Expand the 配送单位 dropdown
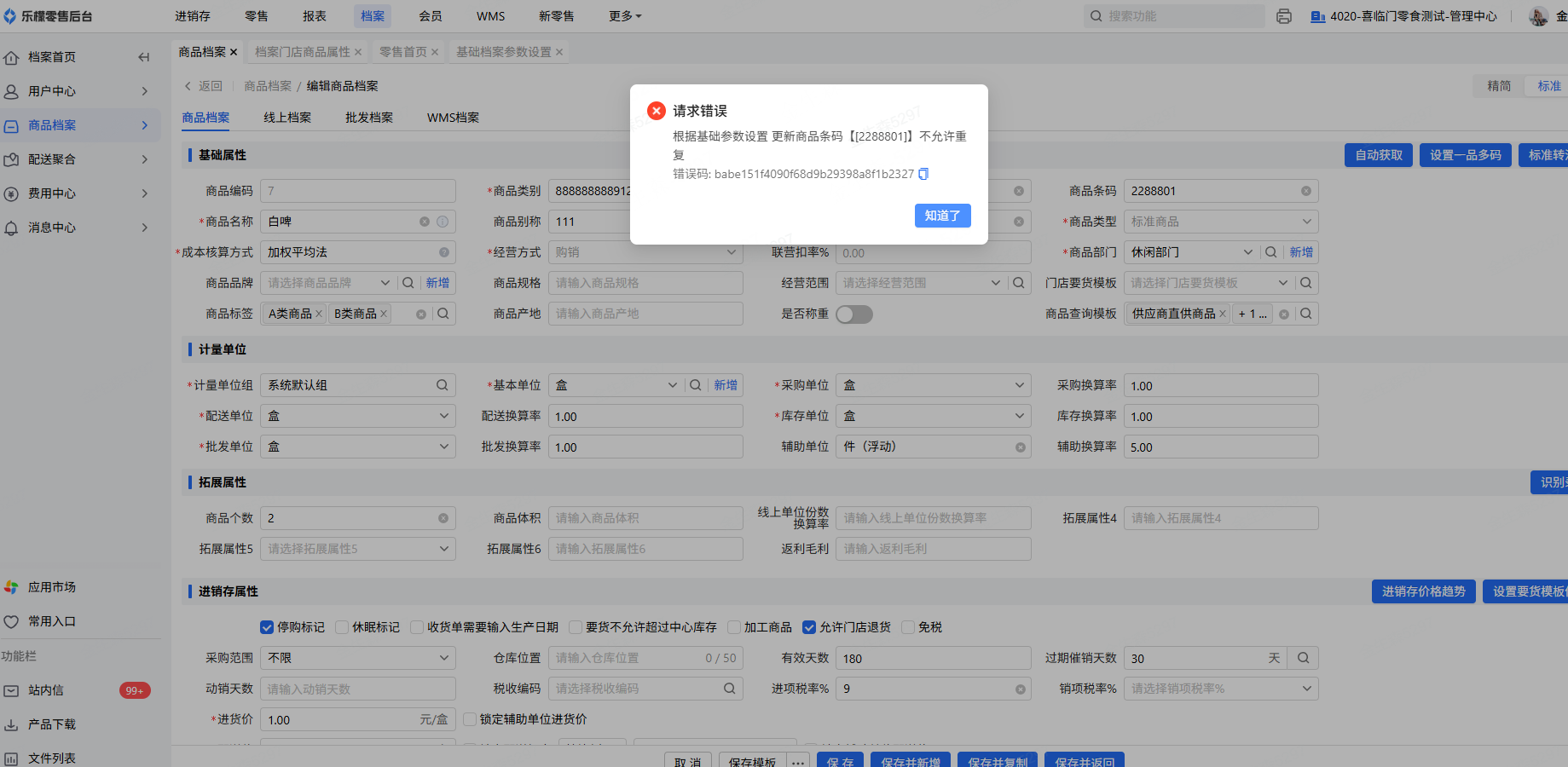The width and height of the screenshot is (1568, 767). (357, 416)
